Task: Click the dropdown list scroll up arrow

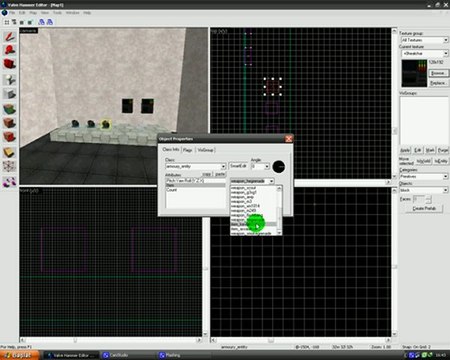Action: click(279, 188)
